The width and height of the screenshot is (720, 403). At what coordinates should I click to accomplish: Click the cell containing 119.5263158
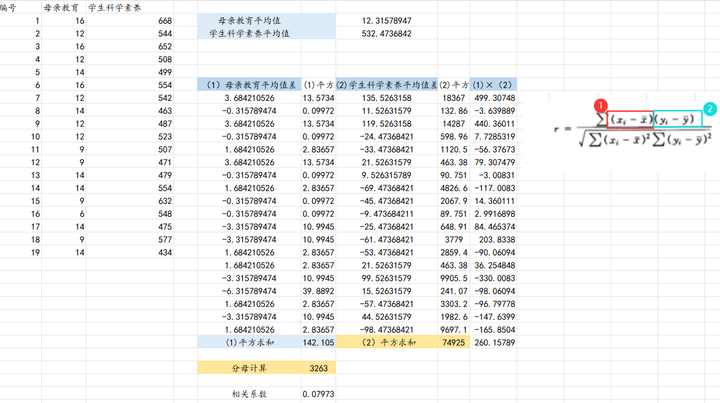387,123
